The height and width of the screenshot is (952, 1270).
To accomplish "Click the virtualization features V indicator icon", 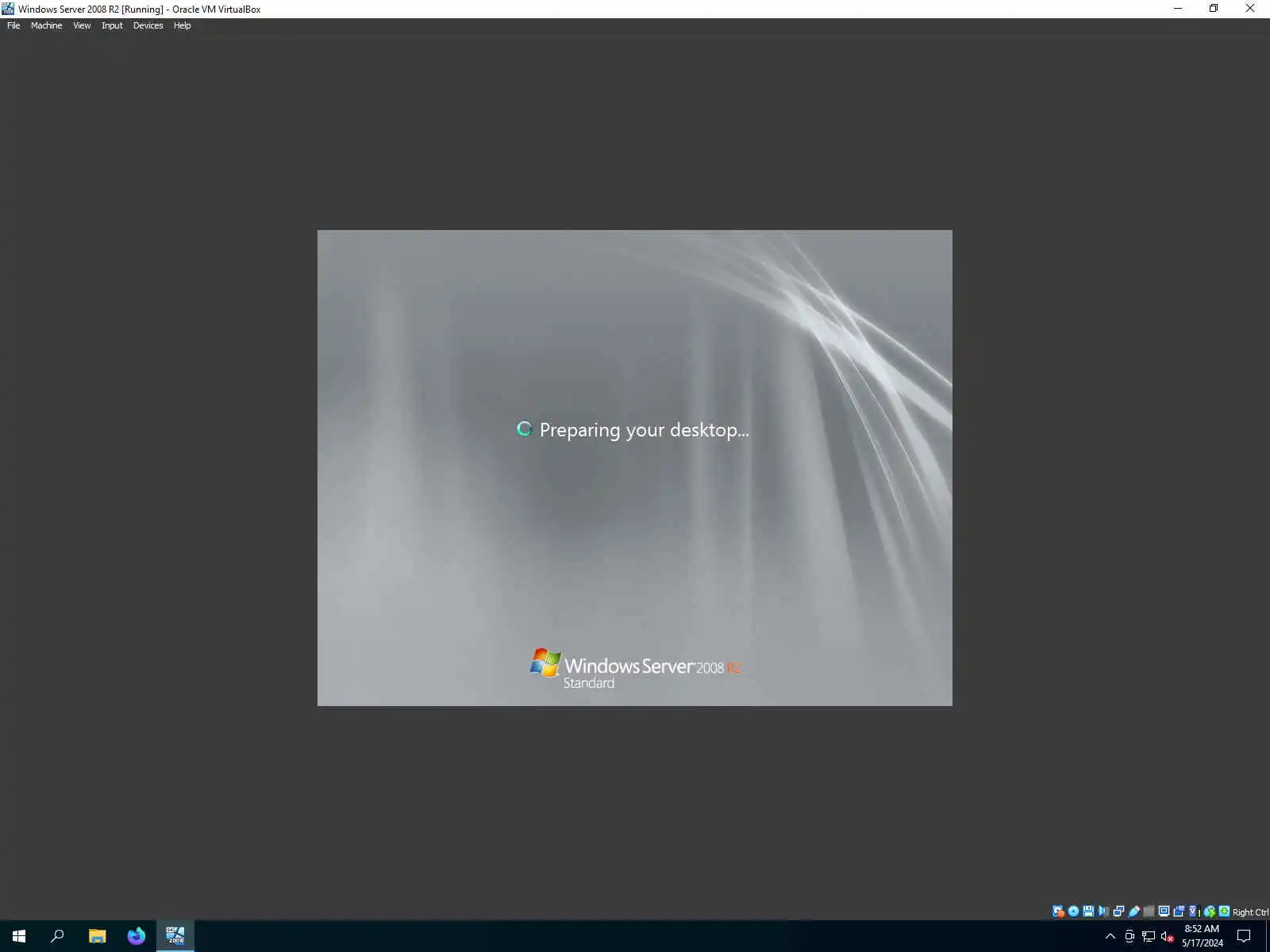I will [x=1193, y=912].
